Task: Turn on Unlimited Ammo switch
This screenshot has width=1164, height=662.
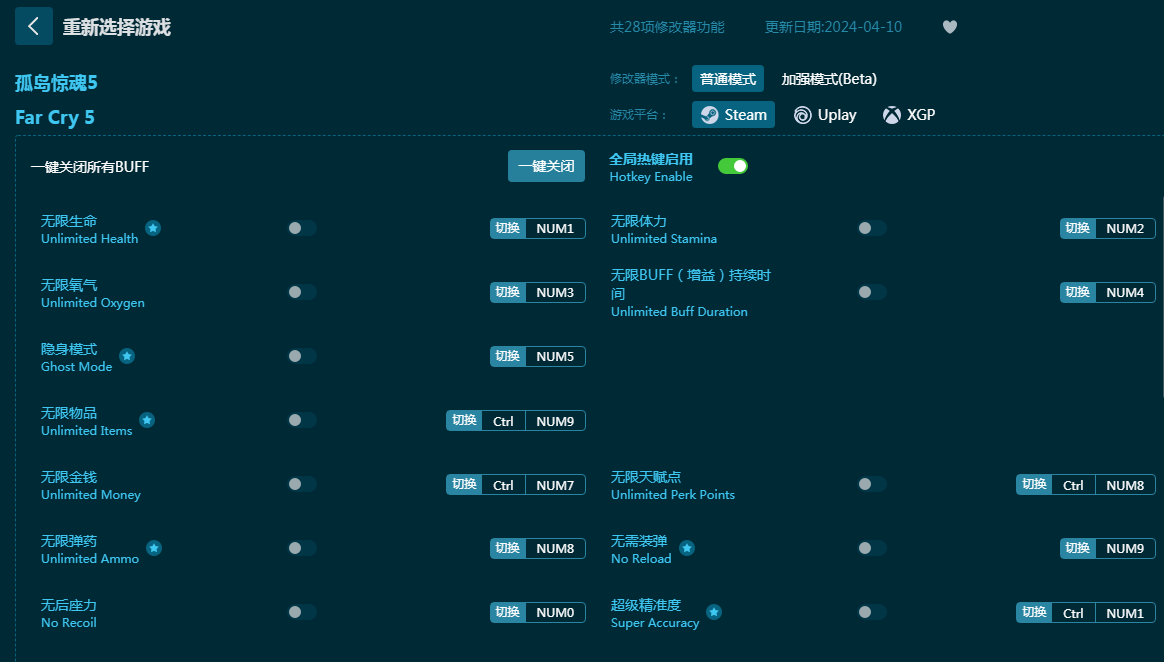Action: click(x=302, y=548)
